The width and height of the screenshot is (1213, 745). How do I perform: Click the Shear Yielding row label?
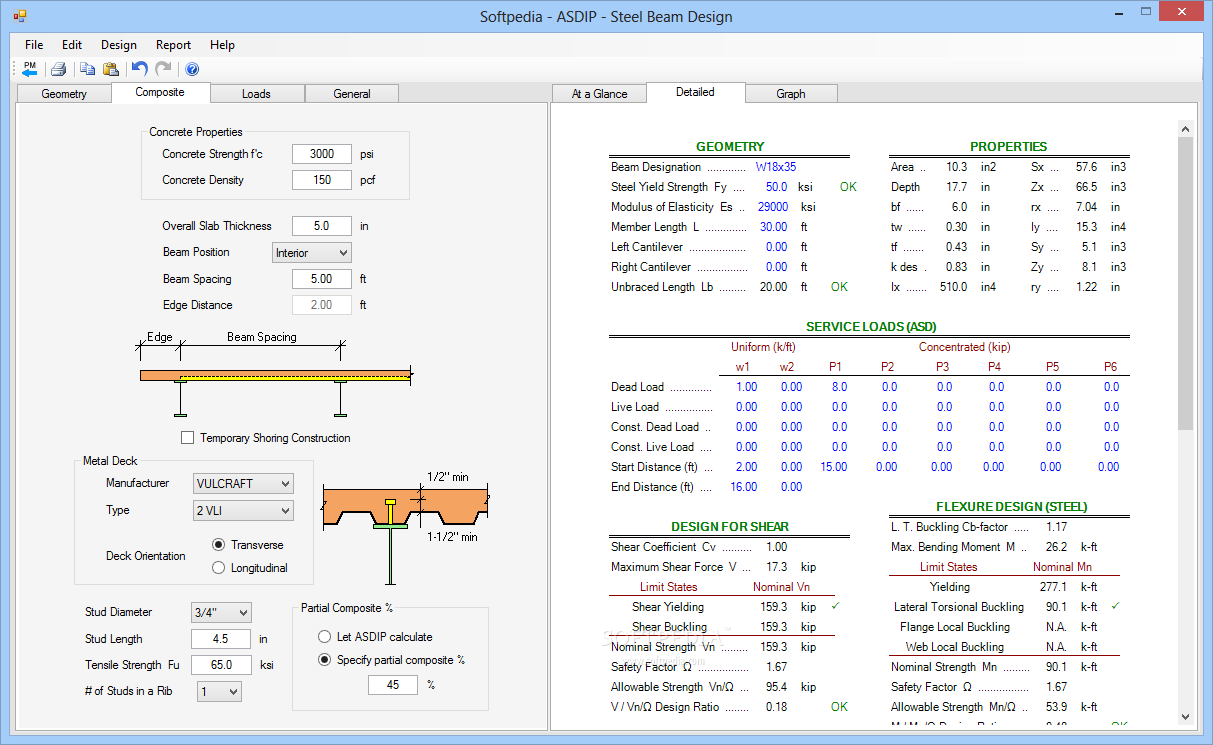(668, 607)
